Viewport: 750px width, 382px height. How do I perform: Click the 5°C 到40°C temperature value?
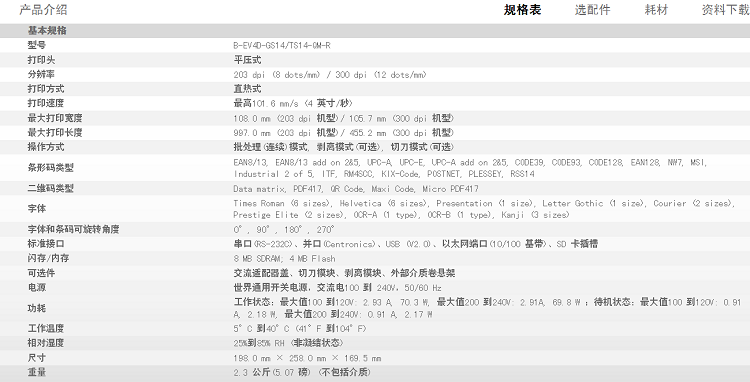(x=301, y=328)
